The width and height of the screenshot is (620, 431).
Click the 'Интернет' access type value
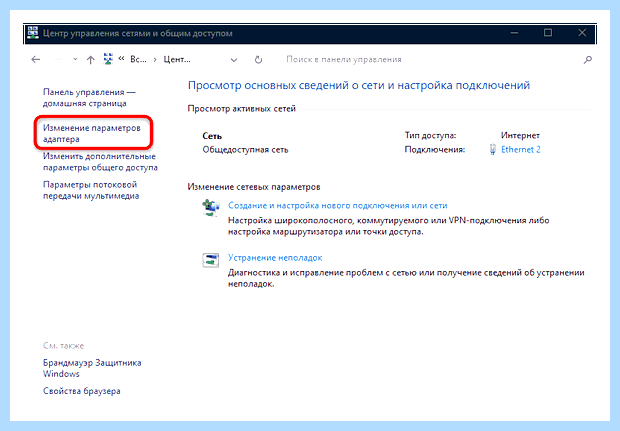520,136
